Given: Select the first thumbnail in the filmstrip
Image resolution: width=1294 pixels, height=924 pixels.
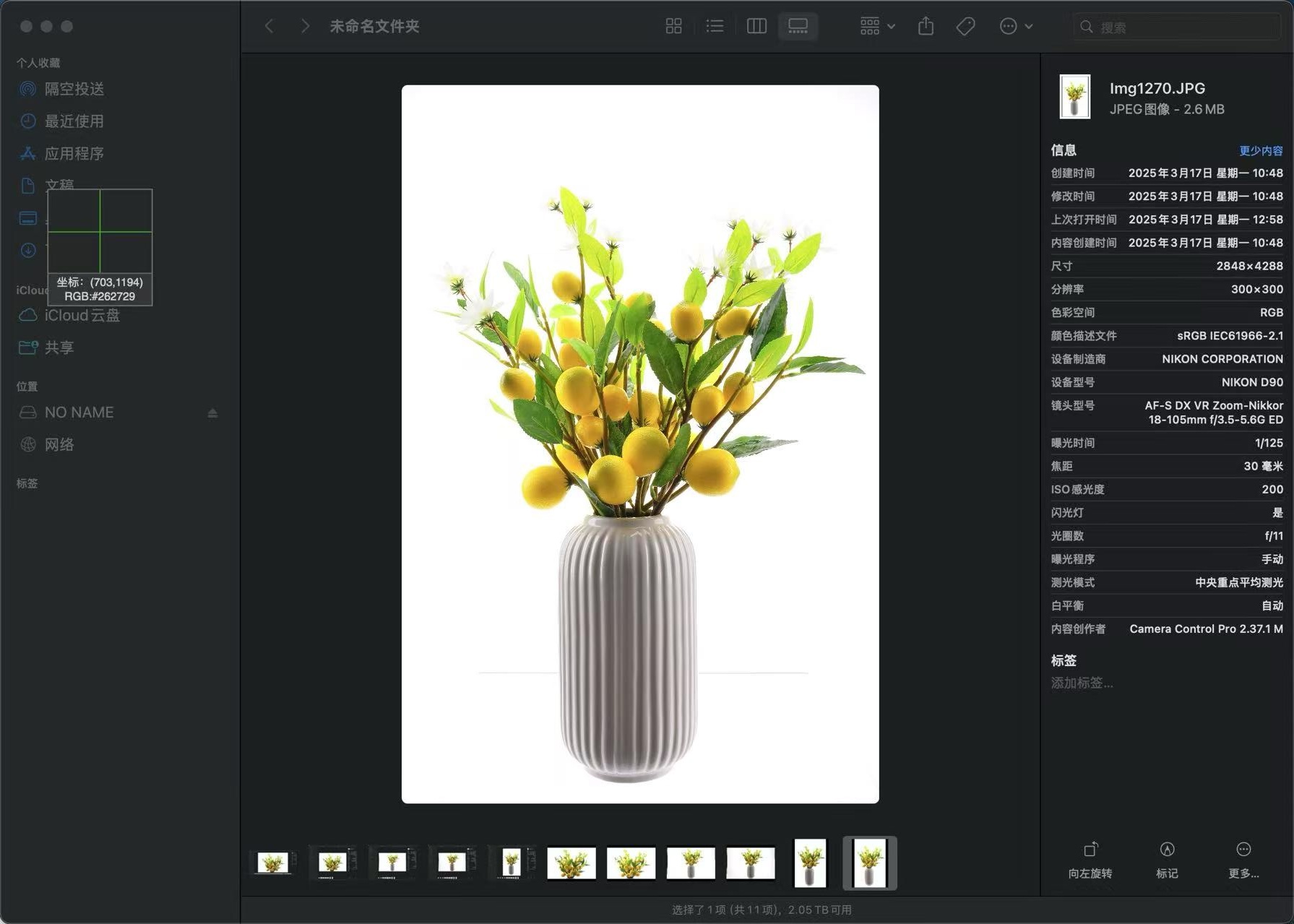Looking at the screenshot, I should point(272,863).
